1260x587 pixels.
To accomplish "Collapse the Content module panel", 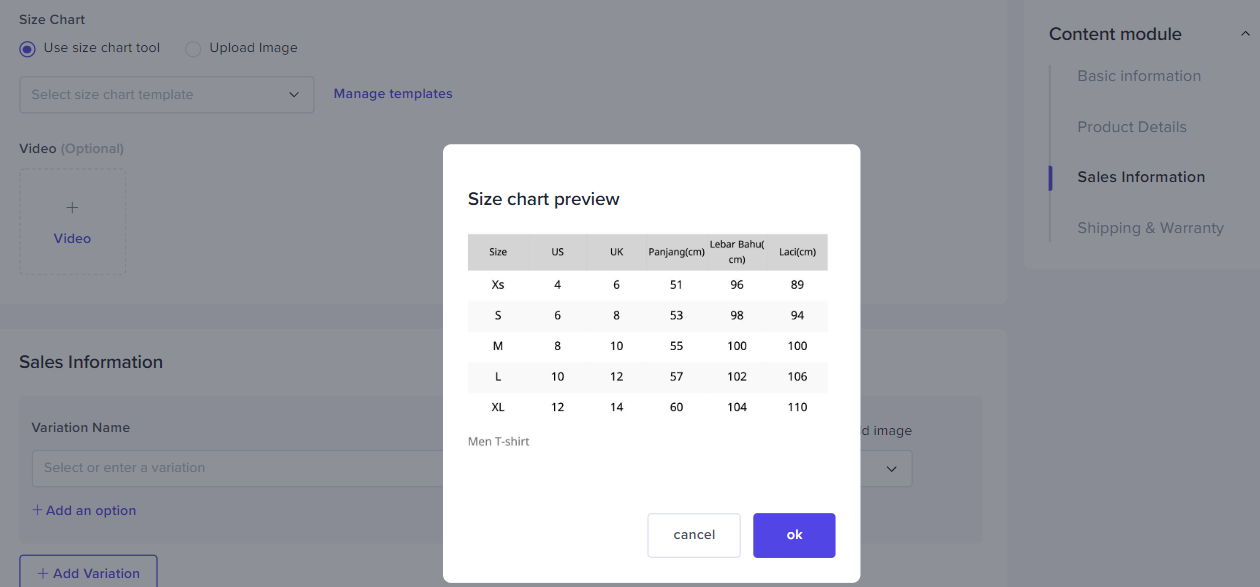I will pos(1245,34).
